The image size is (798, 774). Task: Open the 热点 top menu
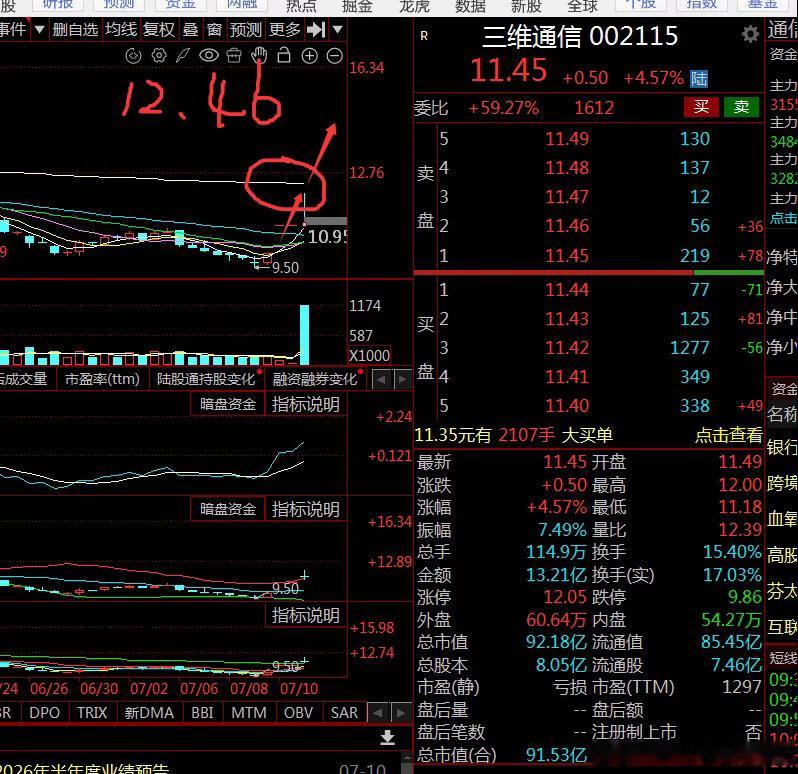pyautogui.click(x=301, y=6)
